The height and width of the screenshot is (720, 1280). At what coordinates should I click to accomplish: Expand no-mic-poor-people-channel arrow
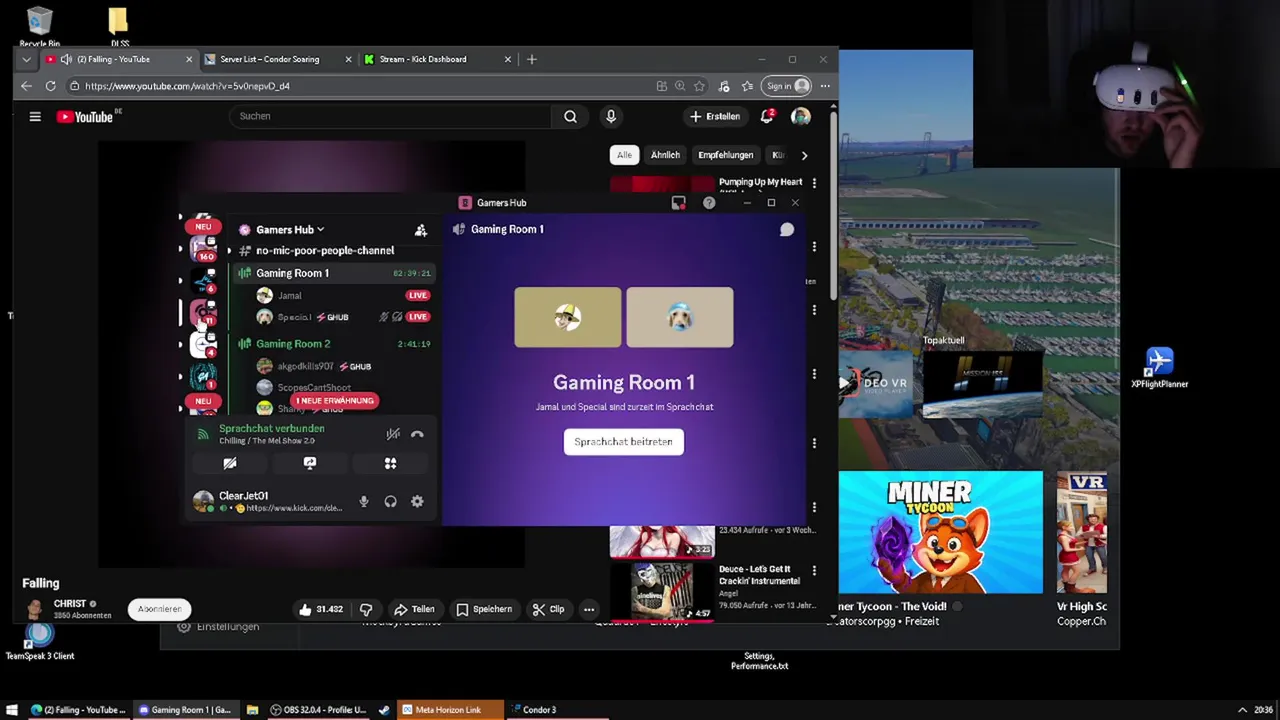229,251
